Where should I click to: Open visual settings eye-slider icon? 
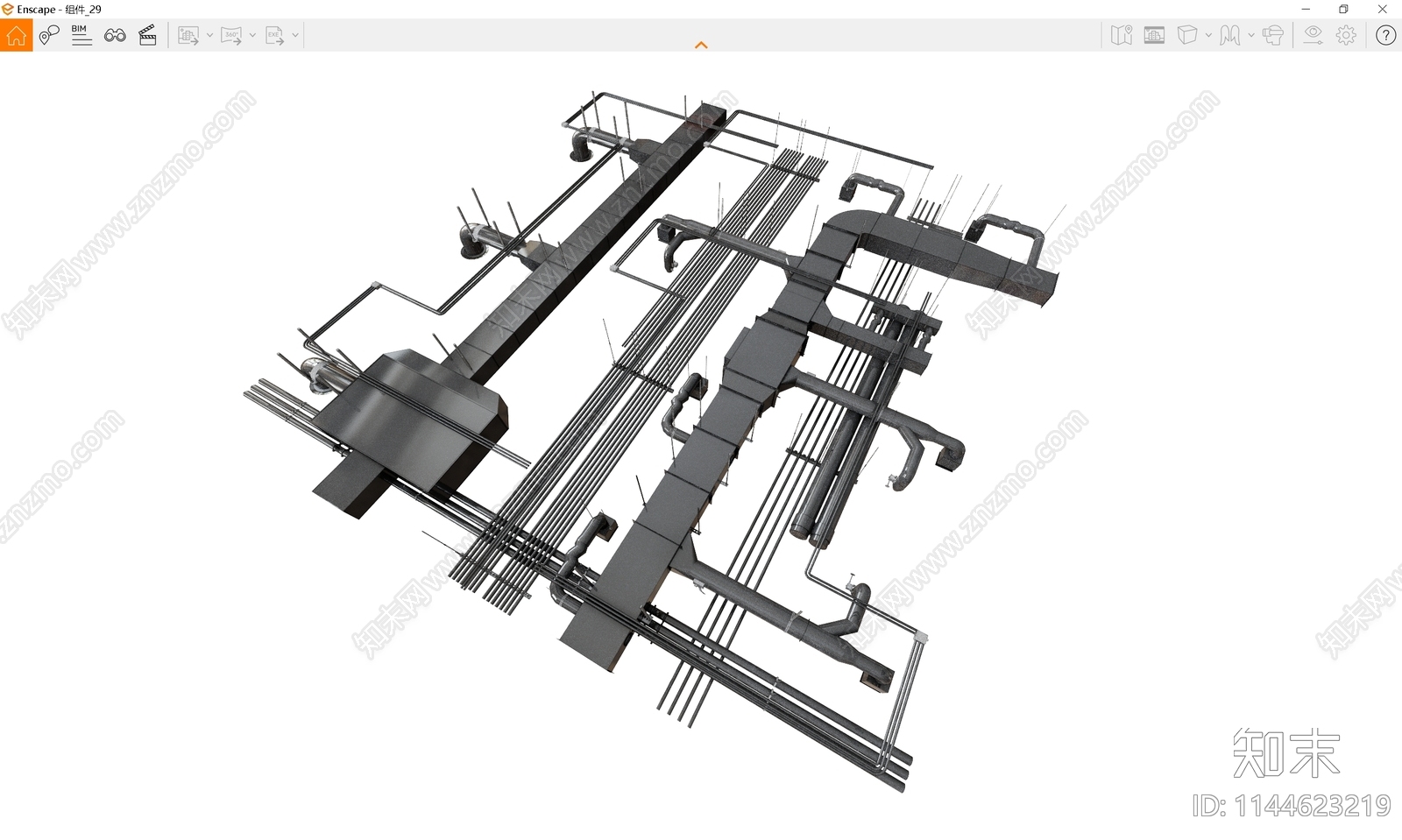coord(1313,35)
